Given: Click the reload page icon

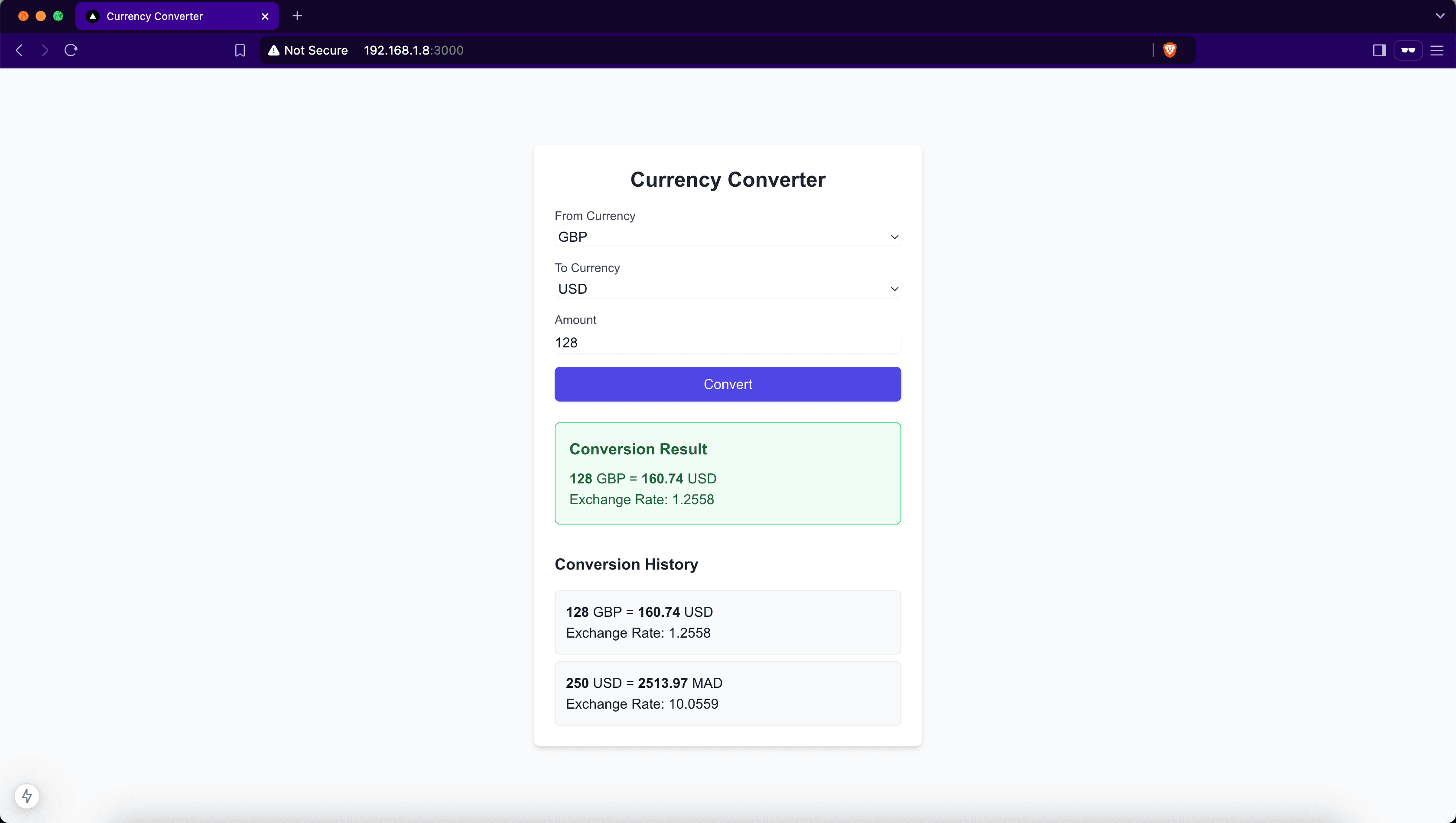Looking at the screenshot, I should coord(71,50).
